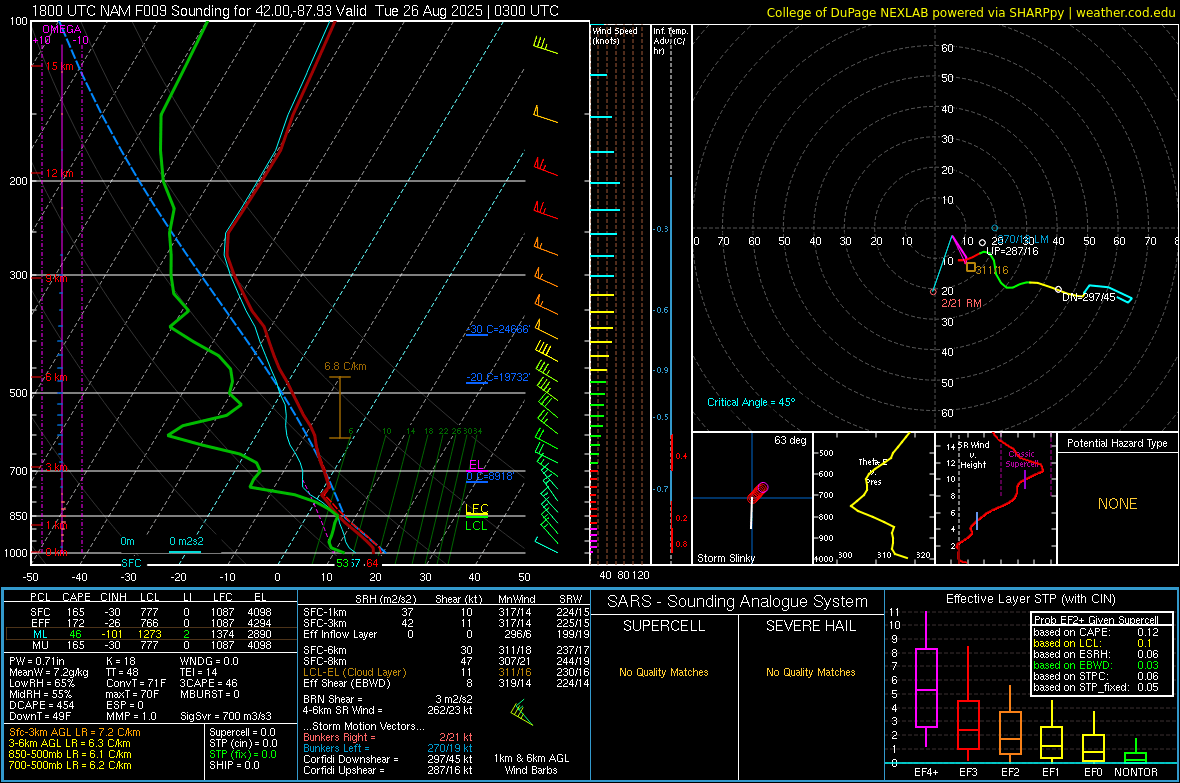
Task: Select the LFC marker label
Action: coord(476,509)
